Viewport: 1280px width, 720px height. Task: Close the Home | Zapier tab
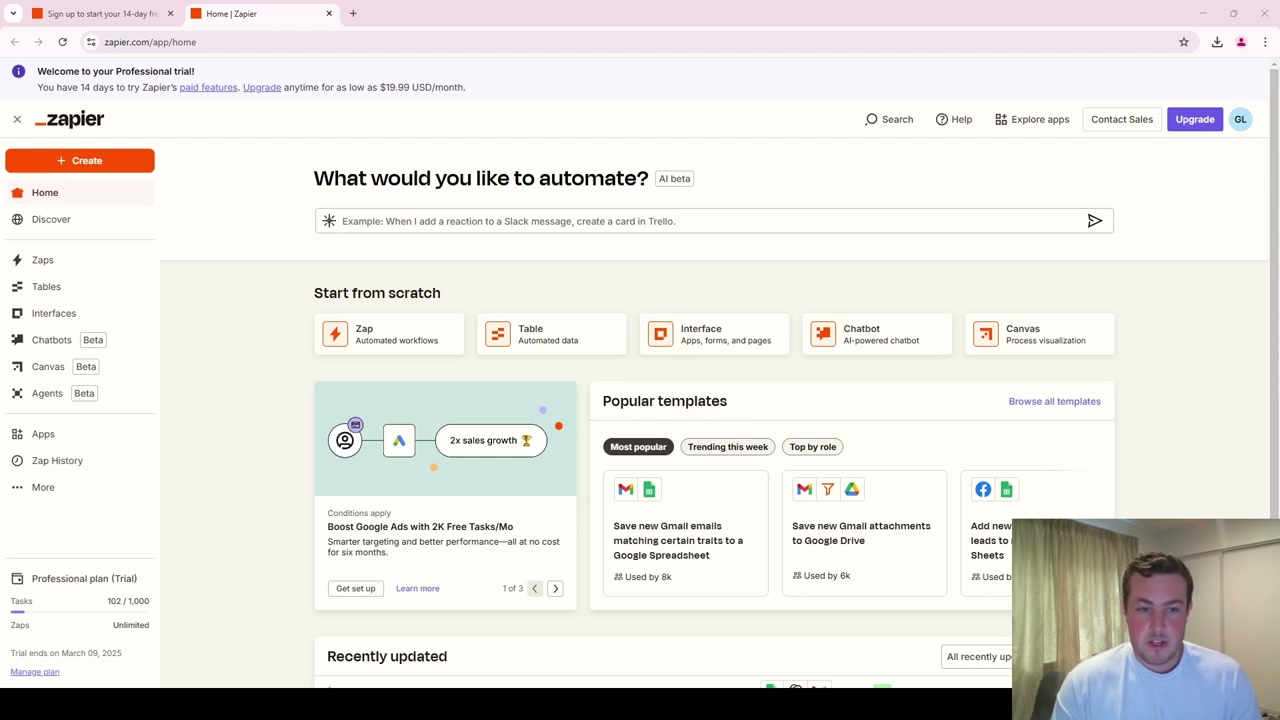click(x=329, y=14)
